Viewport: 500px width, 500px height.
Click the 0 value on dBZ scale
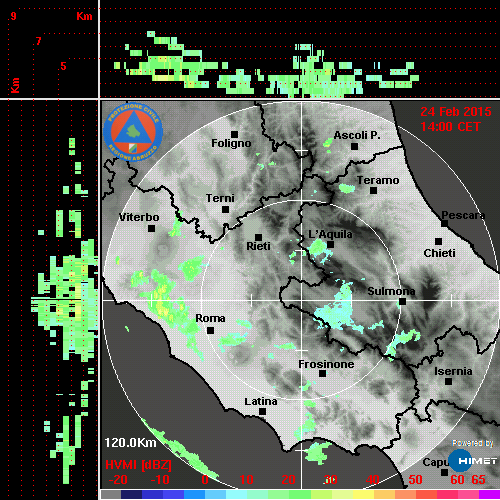pyautogui.click(x=205, y=480)
